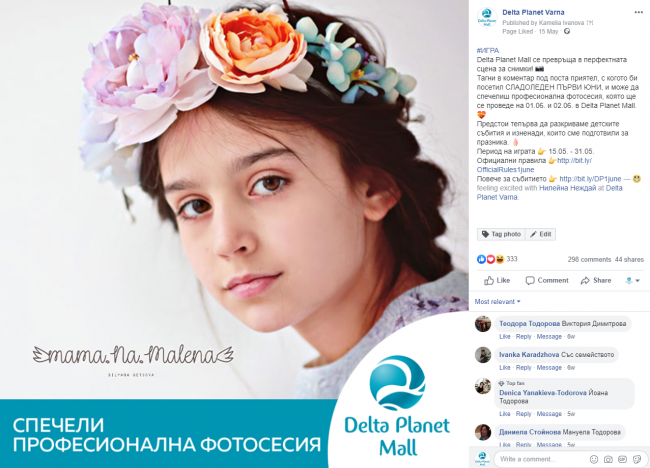Click the Tag photo button
This screenshot has height=468, width=650.
[x=501, y=234]
